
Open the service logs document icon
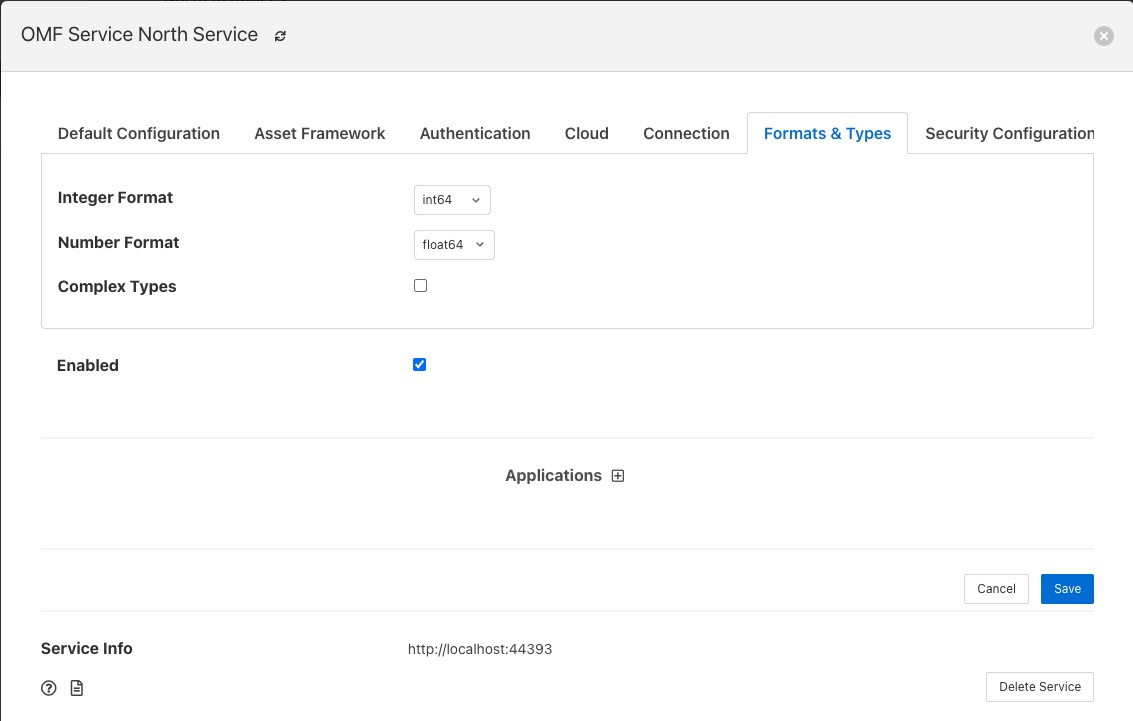(77, 688)
